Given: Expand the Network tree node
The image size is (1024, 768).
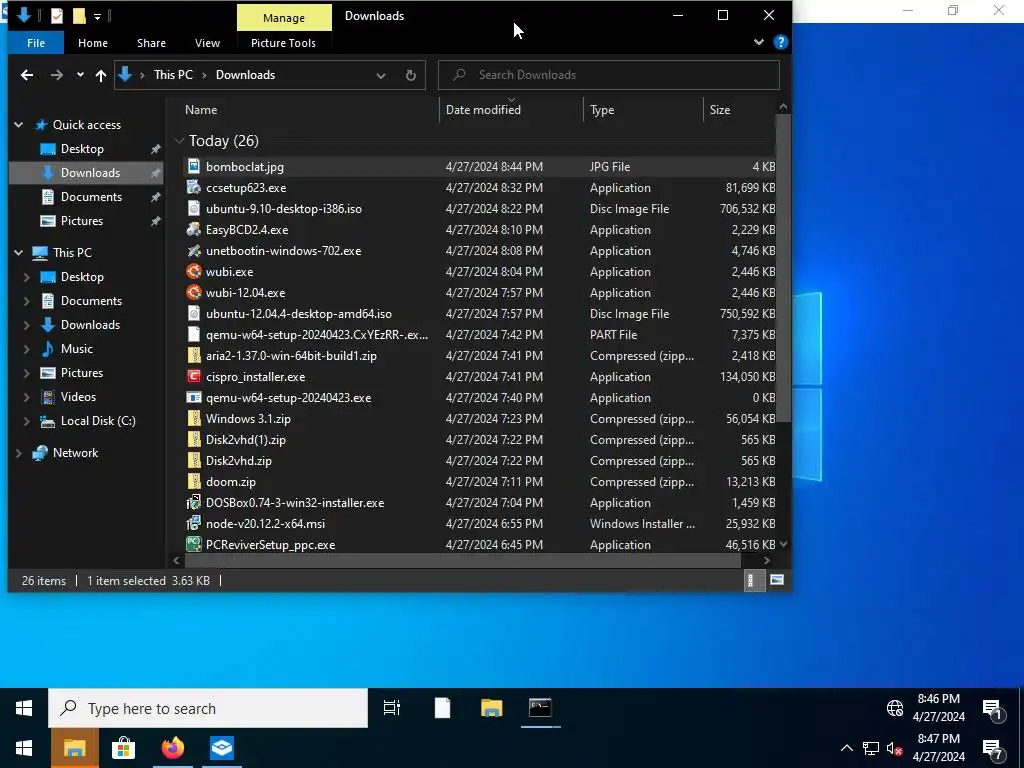Looking at the screenshot, I should click(19, 453).
